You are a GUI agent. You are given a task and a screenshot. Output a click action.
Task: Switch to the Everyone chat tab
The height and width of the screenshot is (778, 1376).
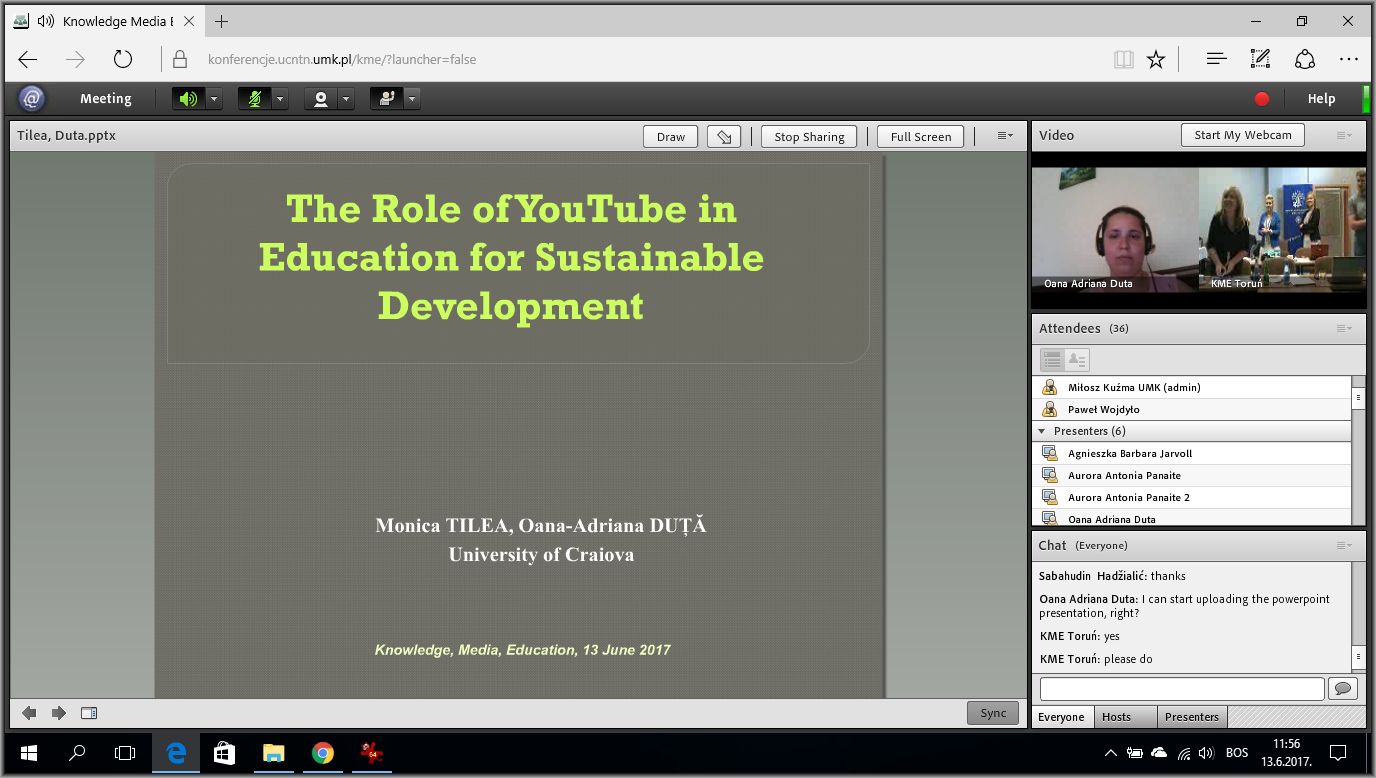1061,717
